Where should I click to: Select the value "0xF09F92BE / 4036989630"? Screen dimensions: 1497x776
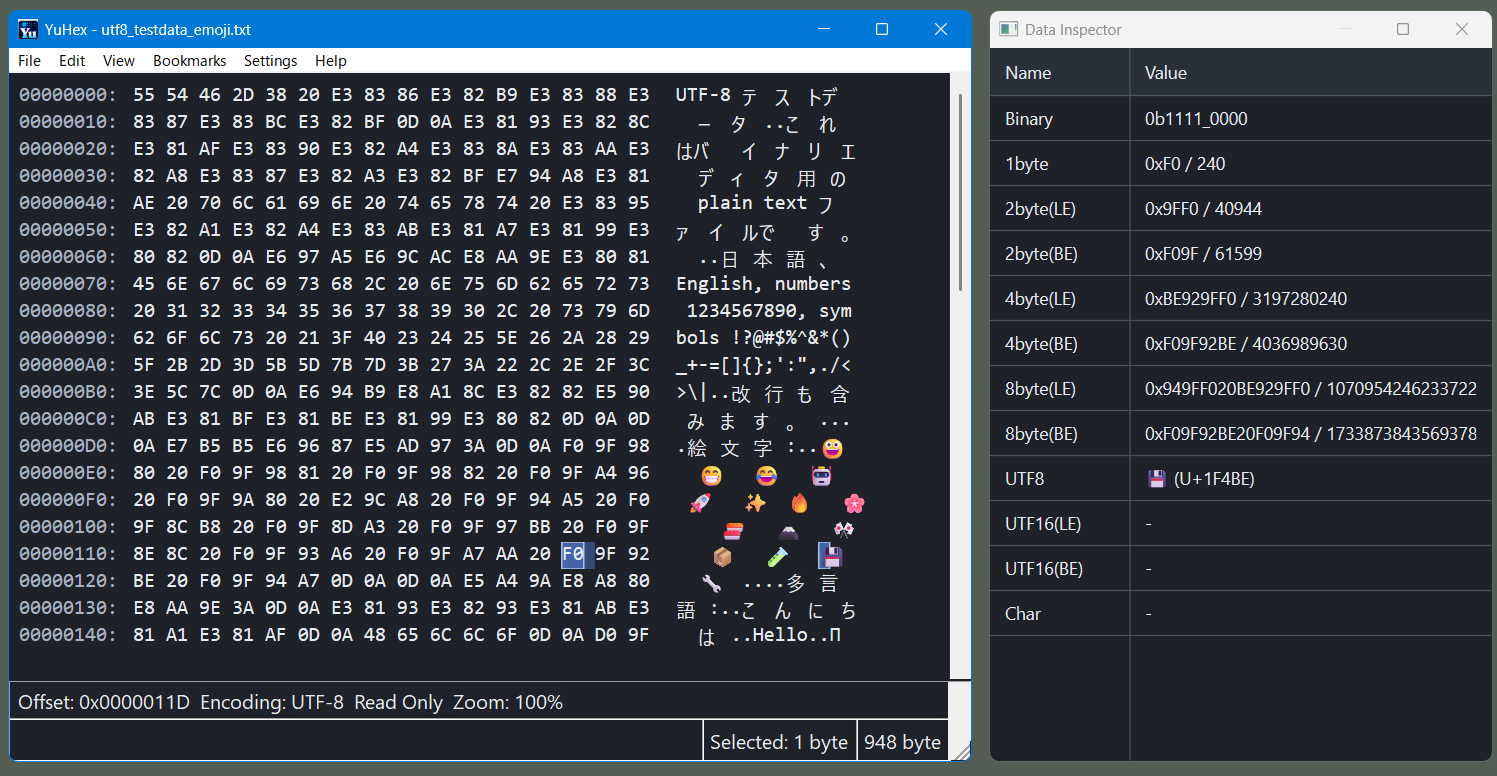coord(1246,344)
